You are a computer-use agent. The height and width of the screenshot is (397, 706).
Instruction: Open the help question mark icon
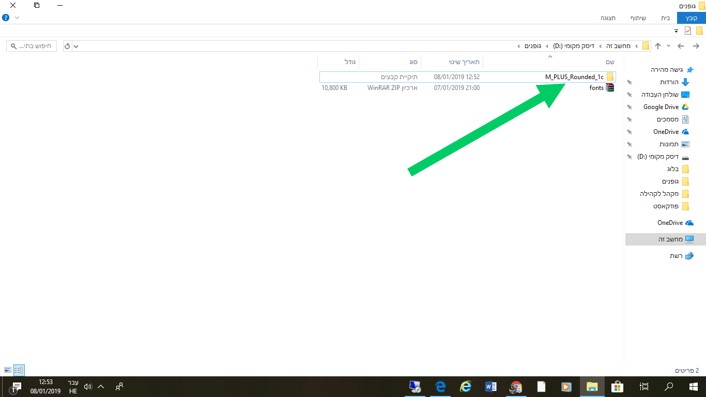point(5,18)
